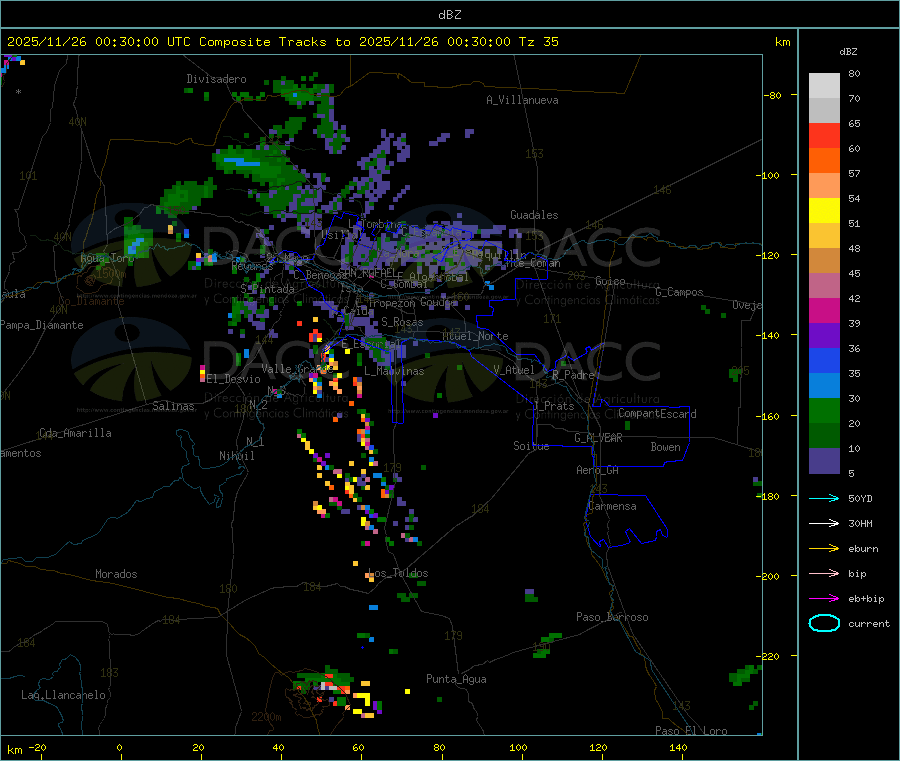Click the Salinas map label
The width and height of the screenshot is (900, 761).
173,406
